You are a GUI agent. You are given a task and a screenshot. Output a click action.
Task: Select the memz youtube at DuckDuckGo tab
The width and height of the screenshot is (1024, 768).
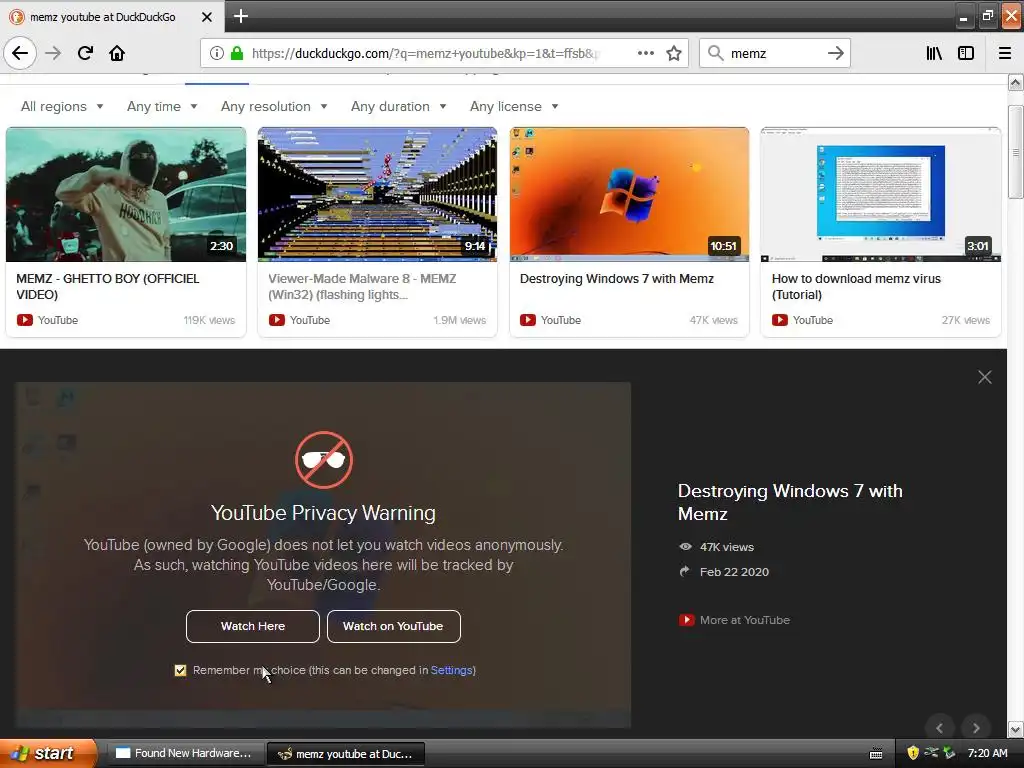point(112,17)
